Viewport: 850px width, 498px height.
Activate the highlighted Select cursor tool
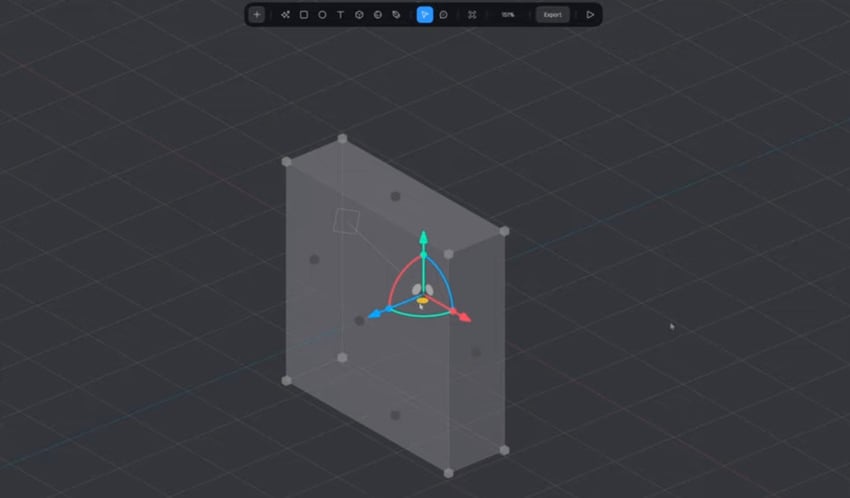424,15
